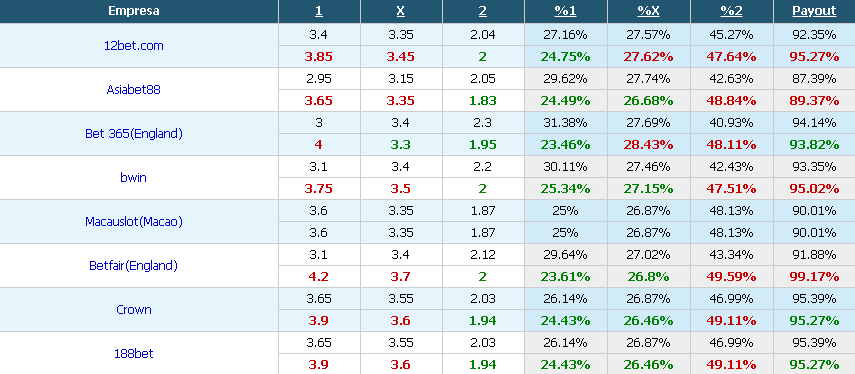Sort by the 2 column header
Image resolution: width=855 pixels, height=374 pixels.
483,11
